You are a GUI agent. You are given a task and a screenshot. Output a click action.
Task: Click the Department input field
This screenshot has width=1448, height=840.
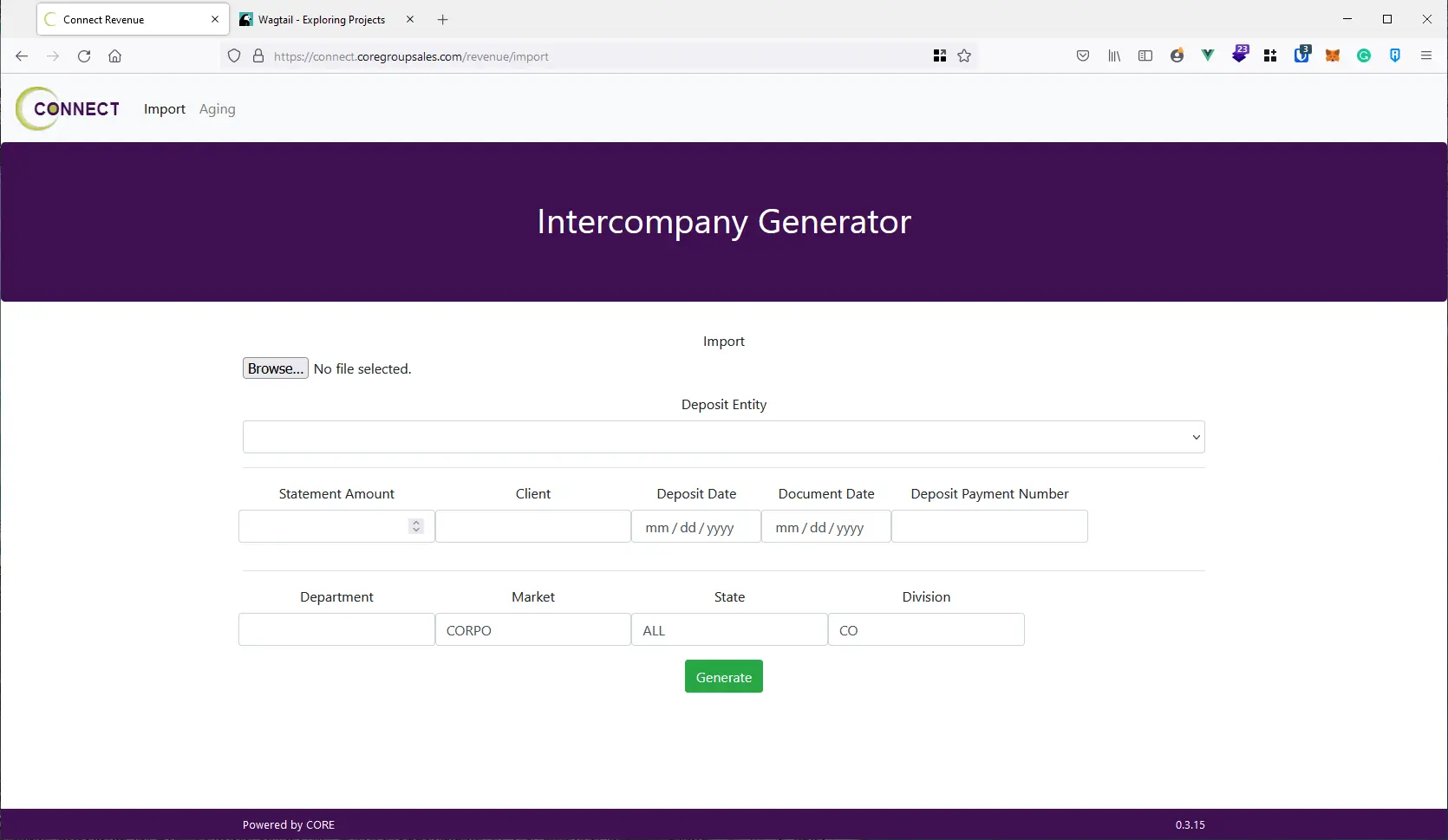coord(336,630)
